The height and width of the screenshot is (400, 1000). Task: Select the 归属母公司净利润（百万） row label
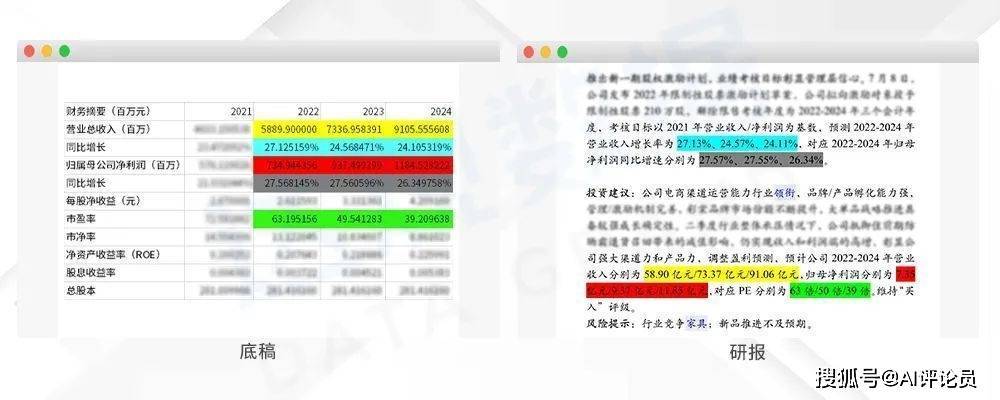pyautogui.click(x=124, y=165)
